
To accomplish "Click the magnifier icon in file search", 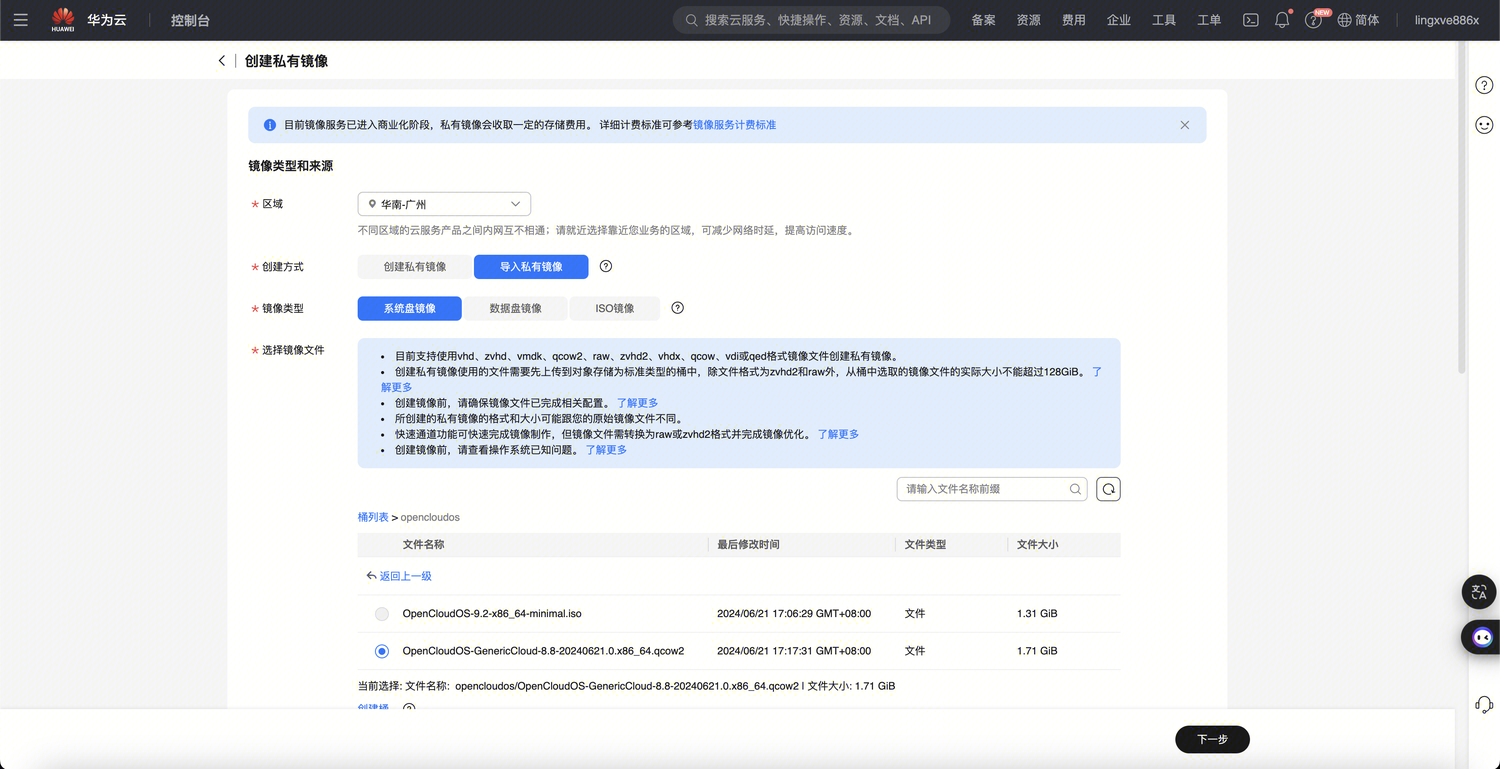I will click(1076, 489).
